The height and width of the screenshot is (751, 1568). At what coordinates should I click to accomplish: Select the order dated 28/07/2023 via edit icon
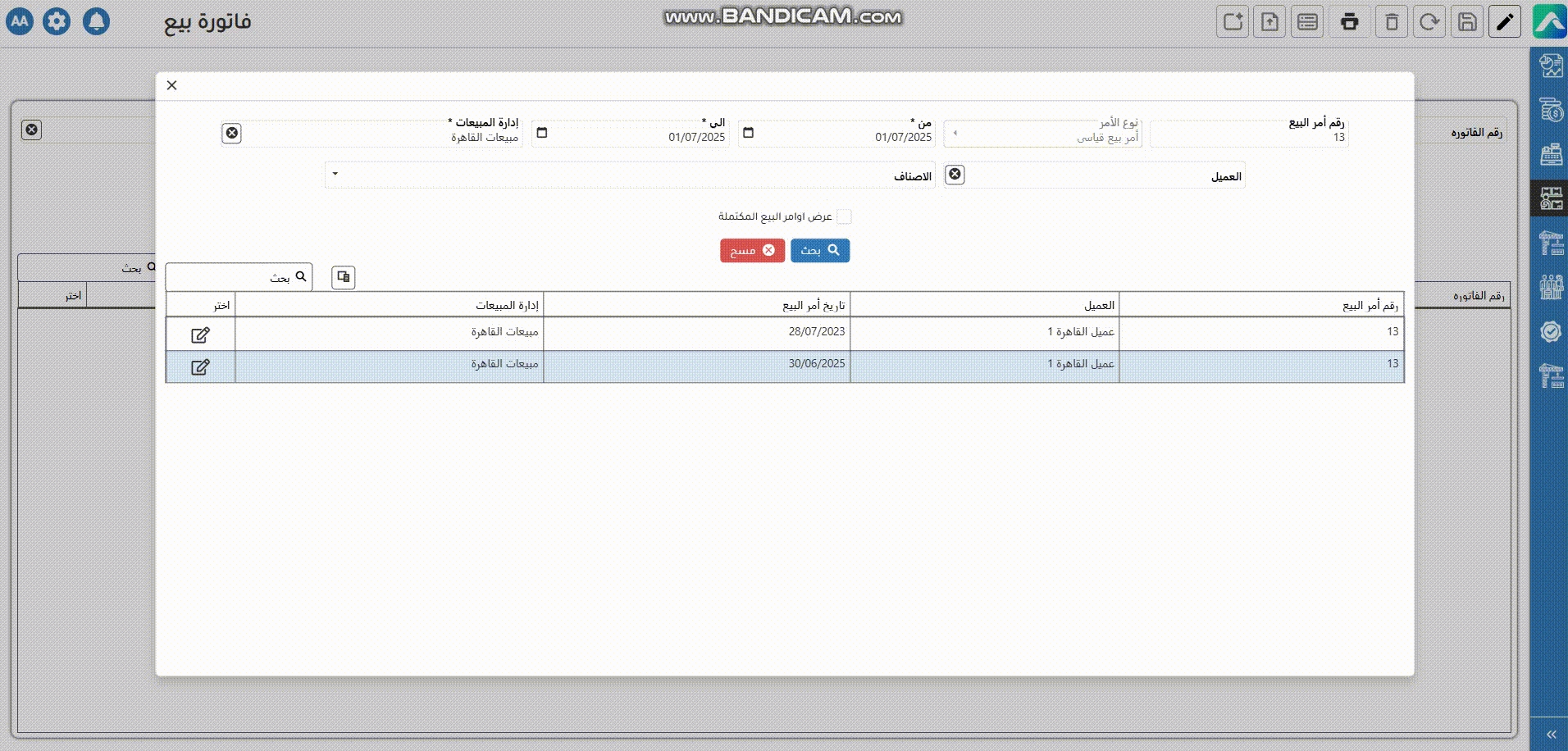click(200, 335)
